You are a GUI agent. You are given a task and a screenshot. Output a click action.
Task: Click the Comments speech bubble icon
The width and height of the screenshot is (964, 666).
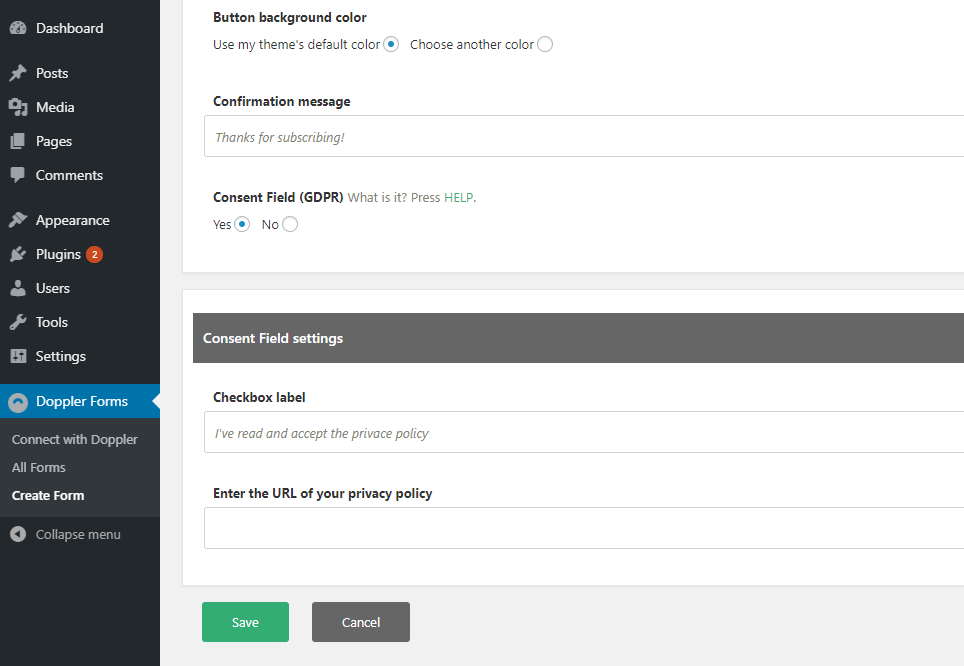coord(18,175)
